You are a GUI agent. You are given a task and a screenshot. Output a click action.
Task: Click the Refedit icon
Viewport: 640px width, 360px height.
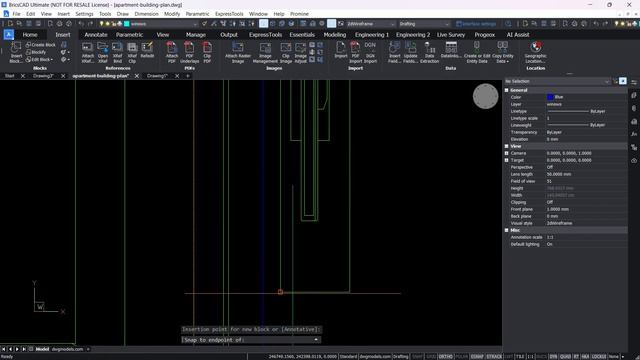147,50
